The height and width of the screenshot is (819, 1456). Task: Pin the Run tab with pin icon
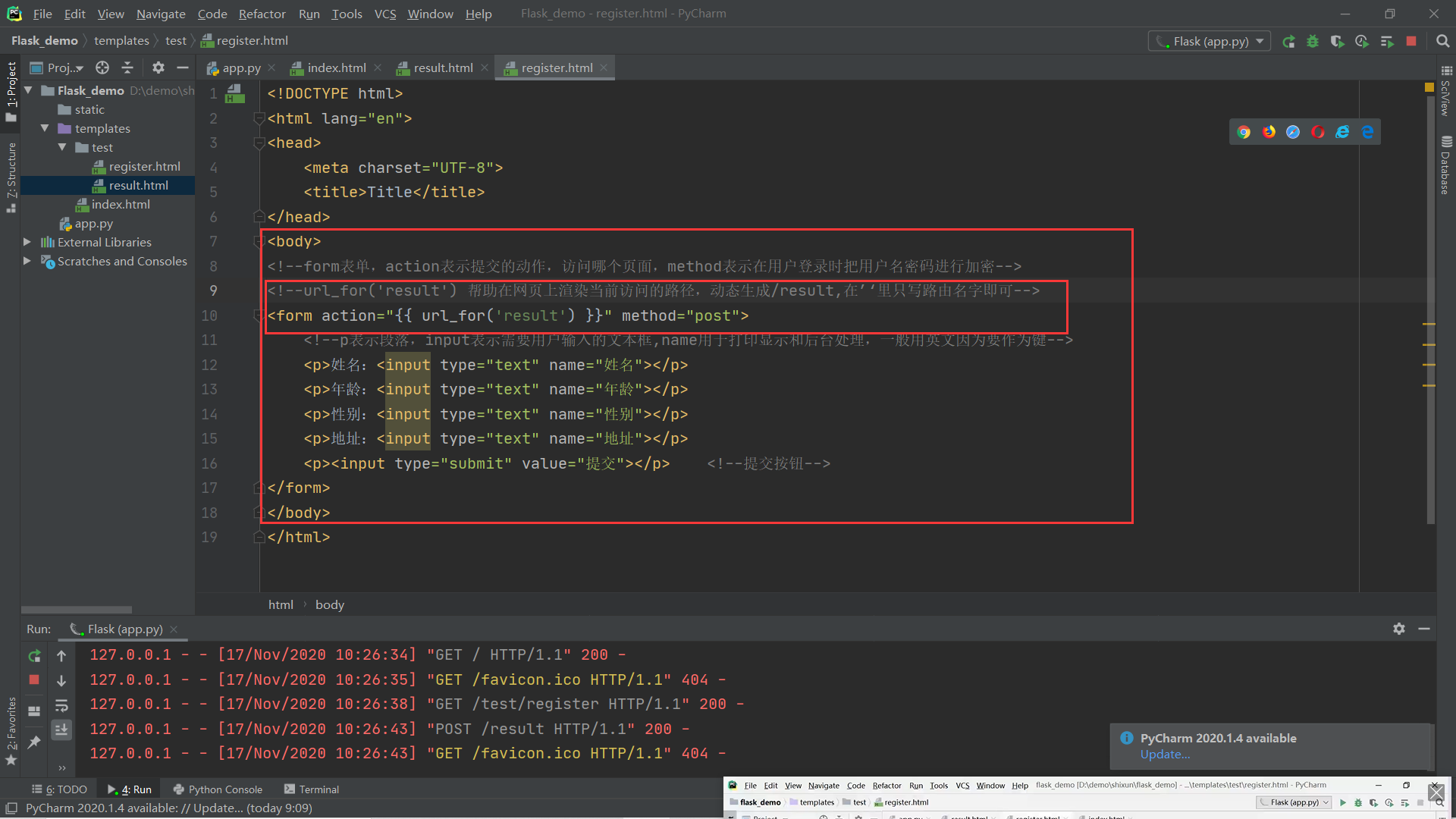tap(34, 742)
